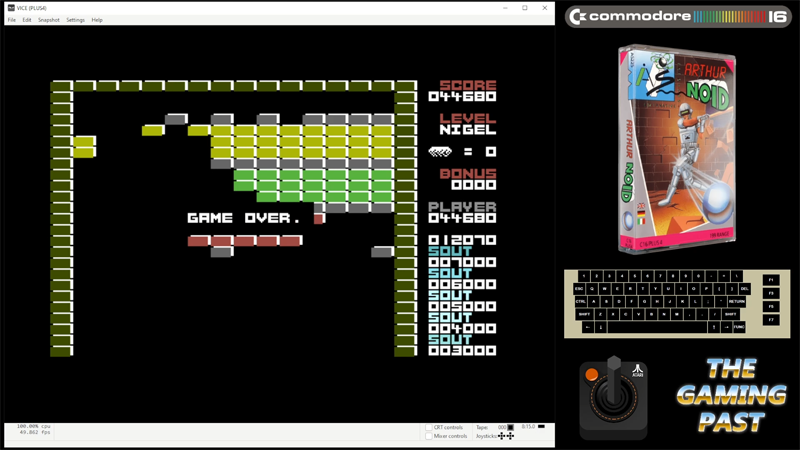Click the high score entry 003000
This screenshot has width=800, height=450.
pos(462,351)
